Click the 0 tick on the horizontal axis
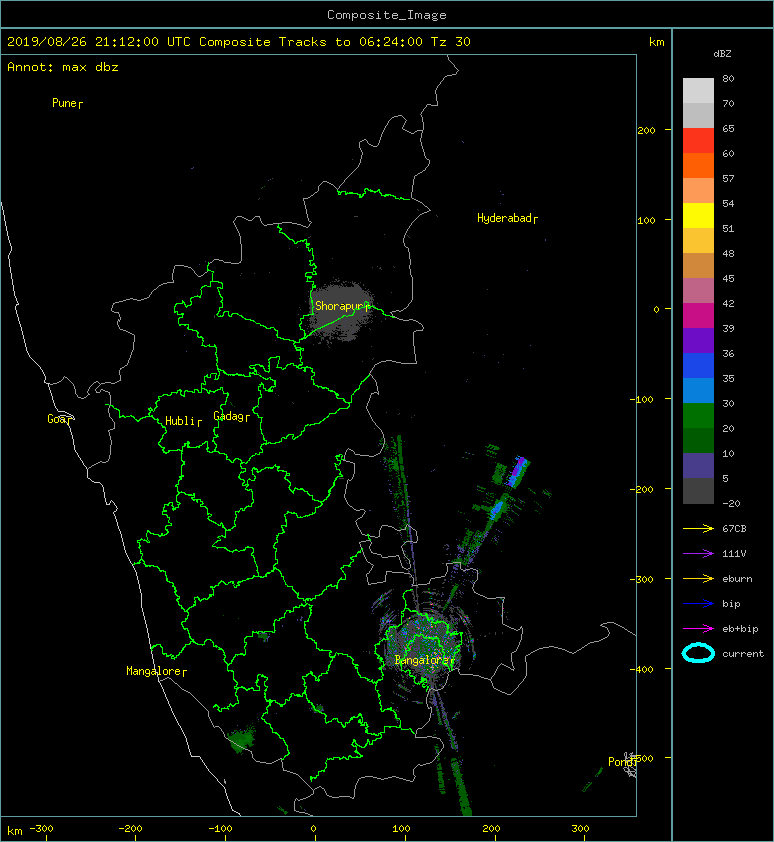Image resolution: width=774 pixels, height=842 pixels. (x=314, y=829)
